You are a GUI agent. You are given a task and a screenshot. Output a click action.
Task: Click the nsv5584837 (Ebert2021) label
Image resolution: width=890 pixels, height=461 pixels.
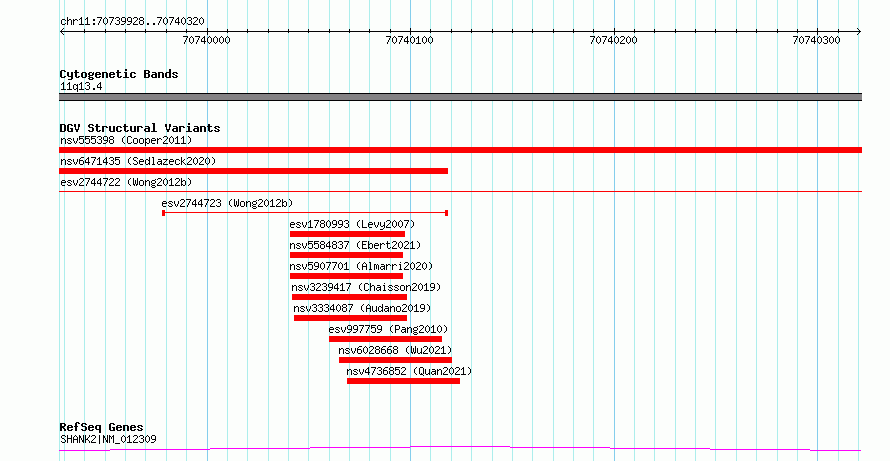pos(355,245)
